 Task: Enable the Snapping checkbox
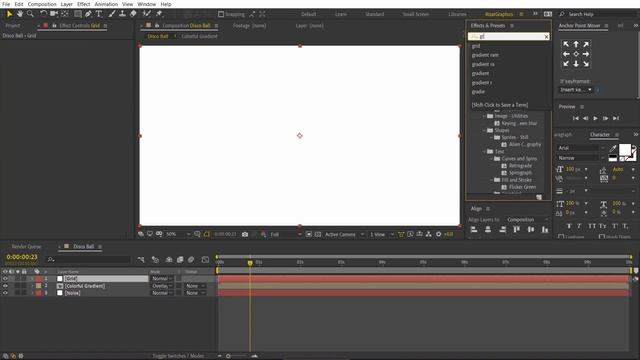coord(221,14)
